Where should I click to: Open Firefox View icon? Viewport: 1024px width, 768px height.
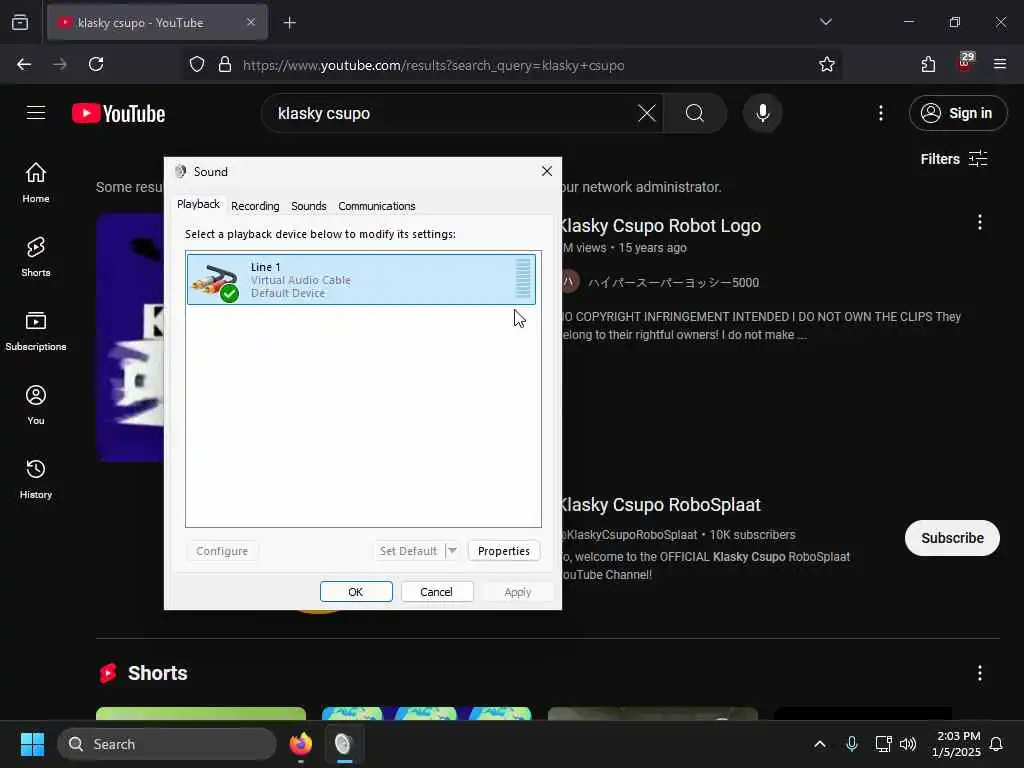pyautogui.click(x=20, y=23)
